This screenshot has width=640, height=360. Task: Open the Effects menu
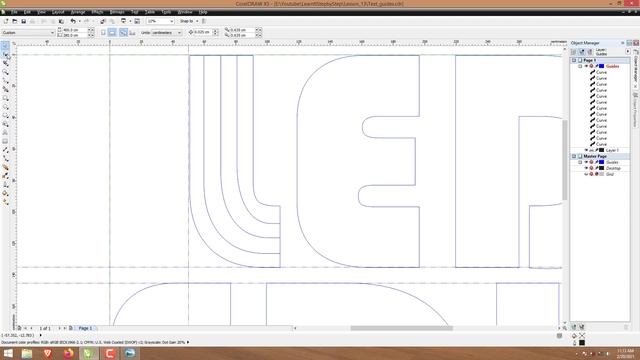[97, 12]
